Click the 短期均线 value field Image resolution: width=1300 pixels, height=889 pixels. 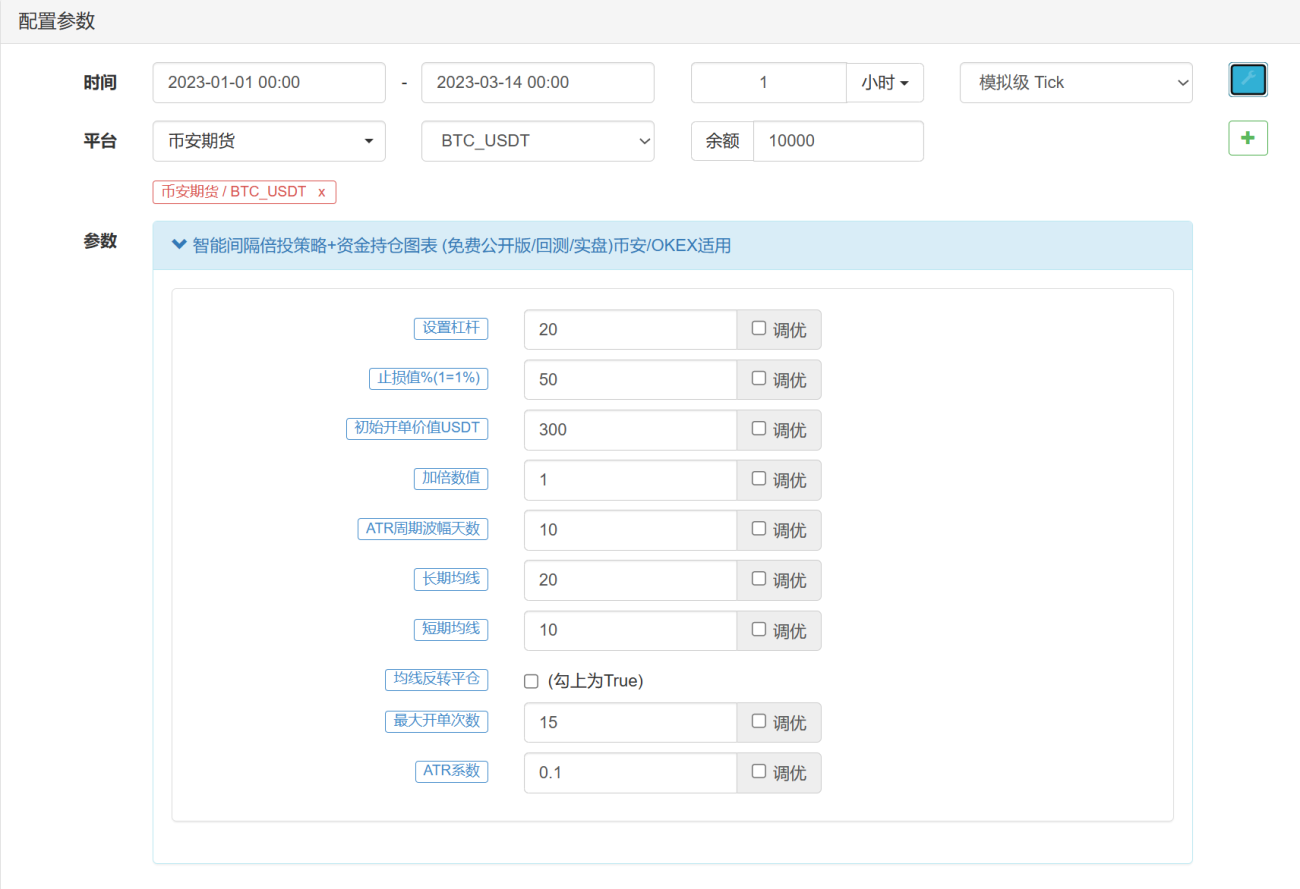pyautogui.click(x=631, y=631)
